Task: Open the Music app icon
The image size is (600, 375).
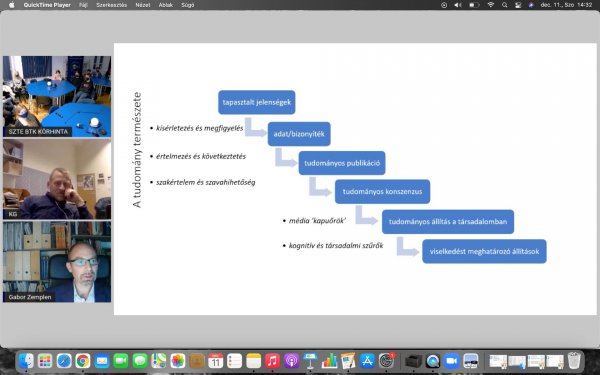Action: coord(272,361)
